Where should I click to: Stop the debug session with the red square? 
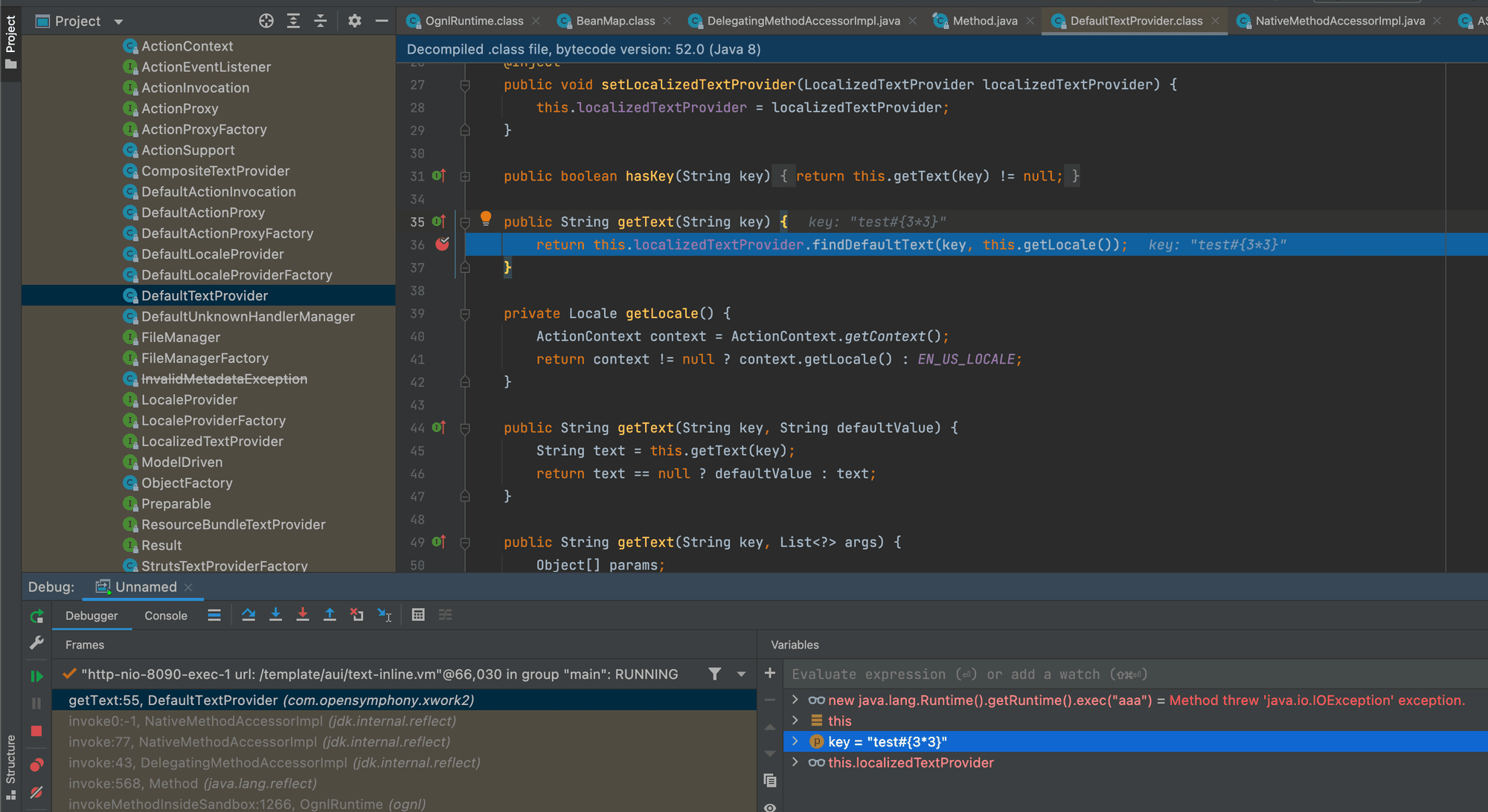tap(36, 731)
